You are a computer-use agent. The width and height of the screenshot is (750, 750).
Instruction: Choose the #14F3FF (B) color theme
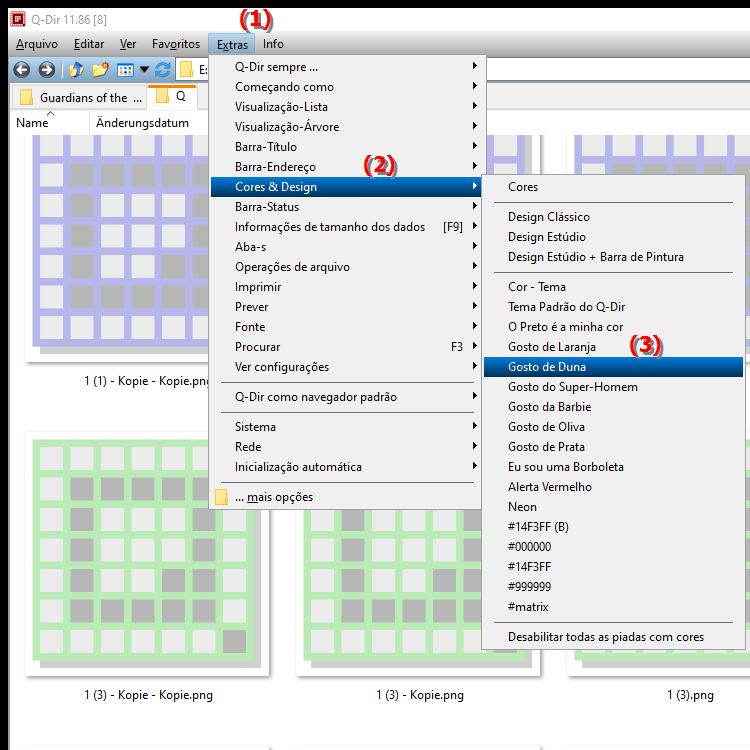coord(613,527)
